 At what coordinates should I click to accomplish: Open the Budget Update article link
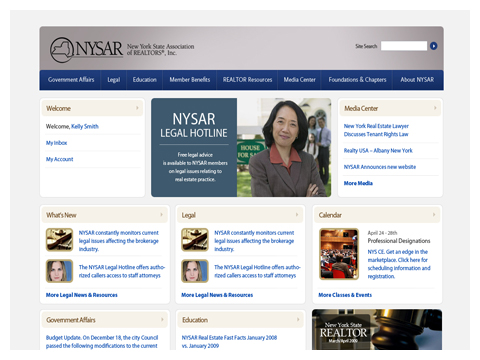pyautogui.click(x=102, y=342)
